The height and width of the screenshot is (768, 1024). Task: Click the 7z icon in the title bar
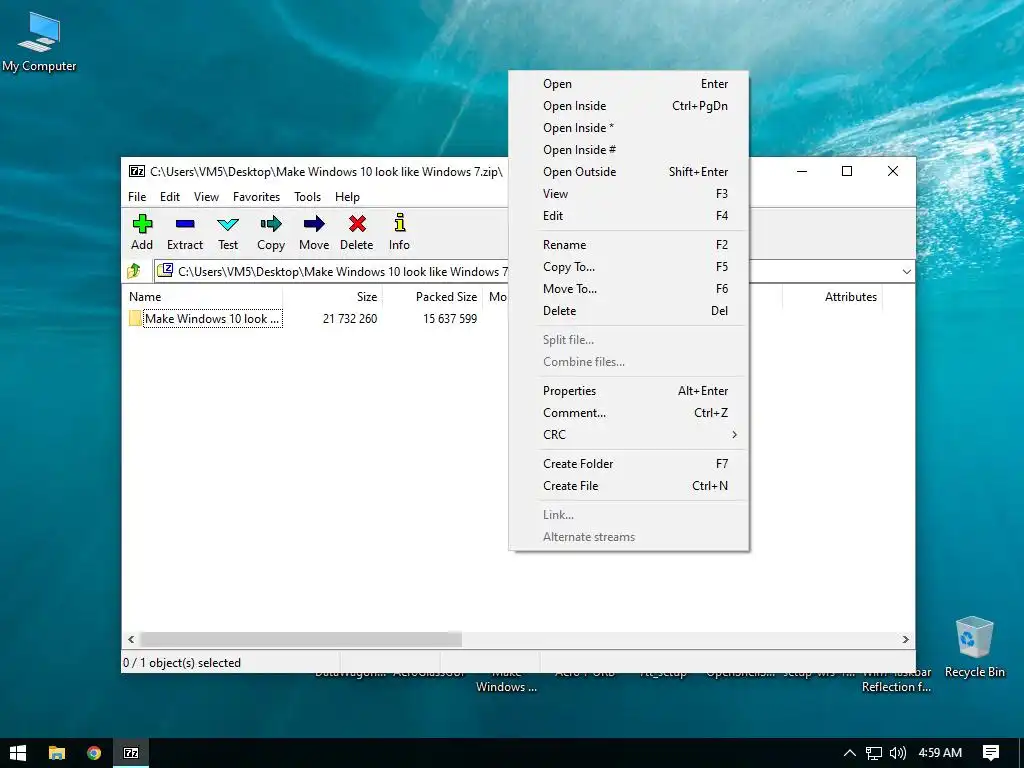click(136, 171)
